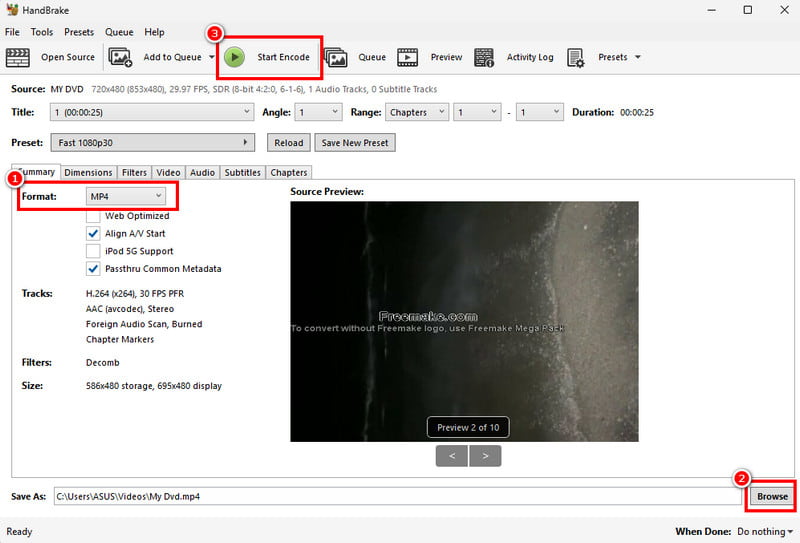Click the HandBrake app logo icon
Image resolution: width=800 pixels, height=543 pixels.
click(12, 10)
